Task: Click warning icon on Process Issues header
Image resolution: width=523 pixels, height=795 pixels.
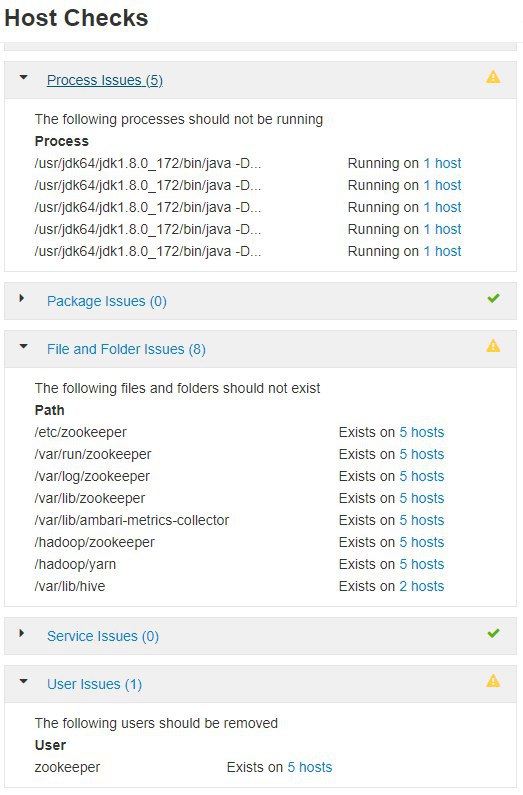Action: (x=493, y=77)
